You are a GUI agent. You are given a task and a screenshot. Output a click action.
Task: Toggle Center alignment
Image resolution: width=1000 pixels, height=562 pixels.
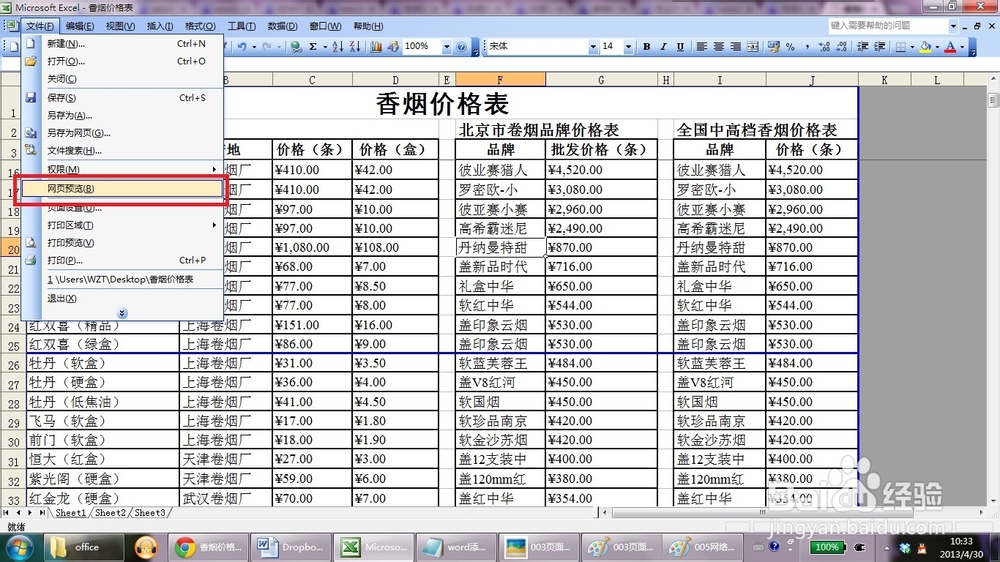tap(718, 47)
